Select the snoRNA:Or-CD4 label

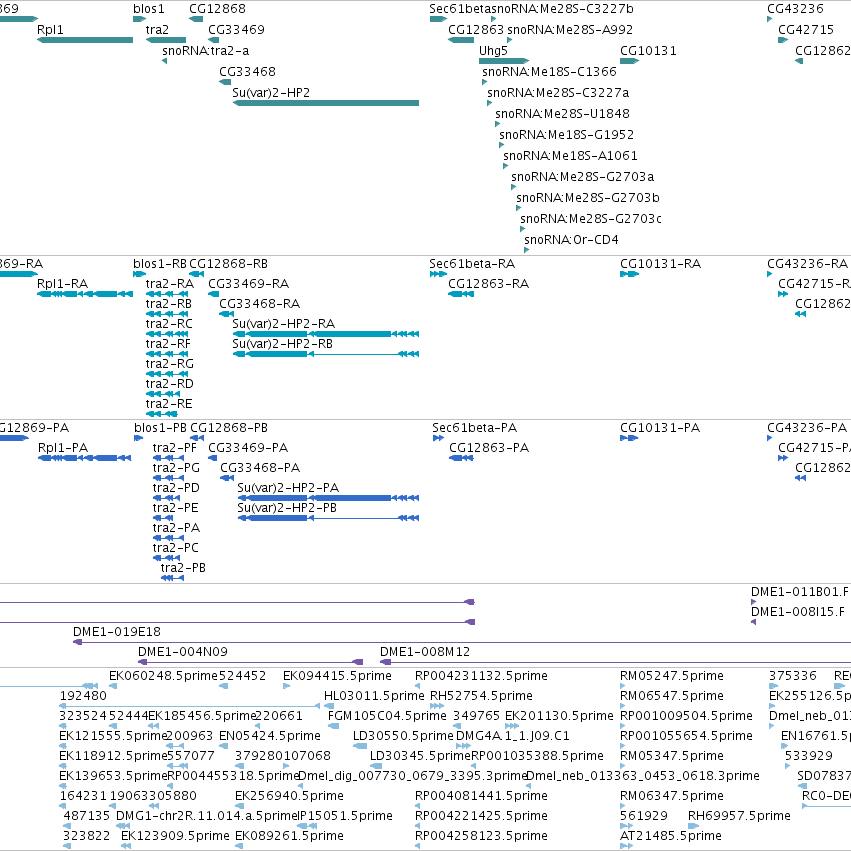click(571, 240)
